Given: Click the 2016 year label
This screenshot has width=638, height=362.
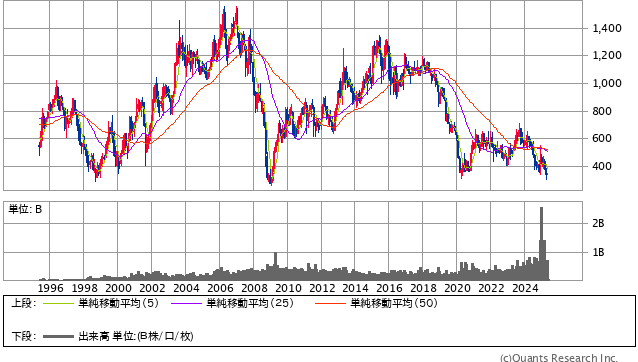Looking at the screenshot, I should coord(389,288).
